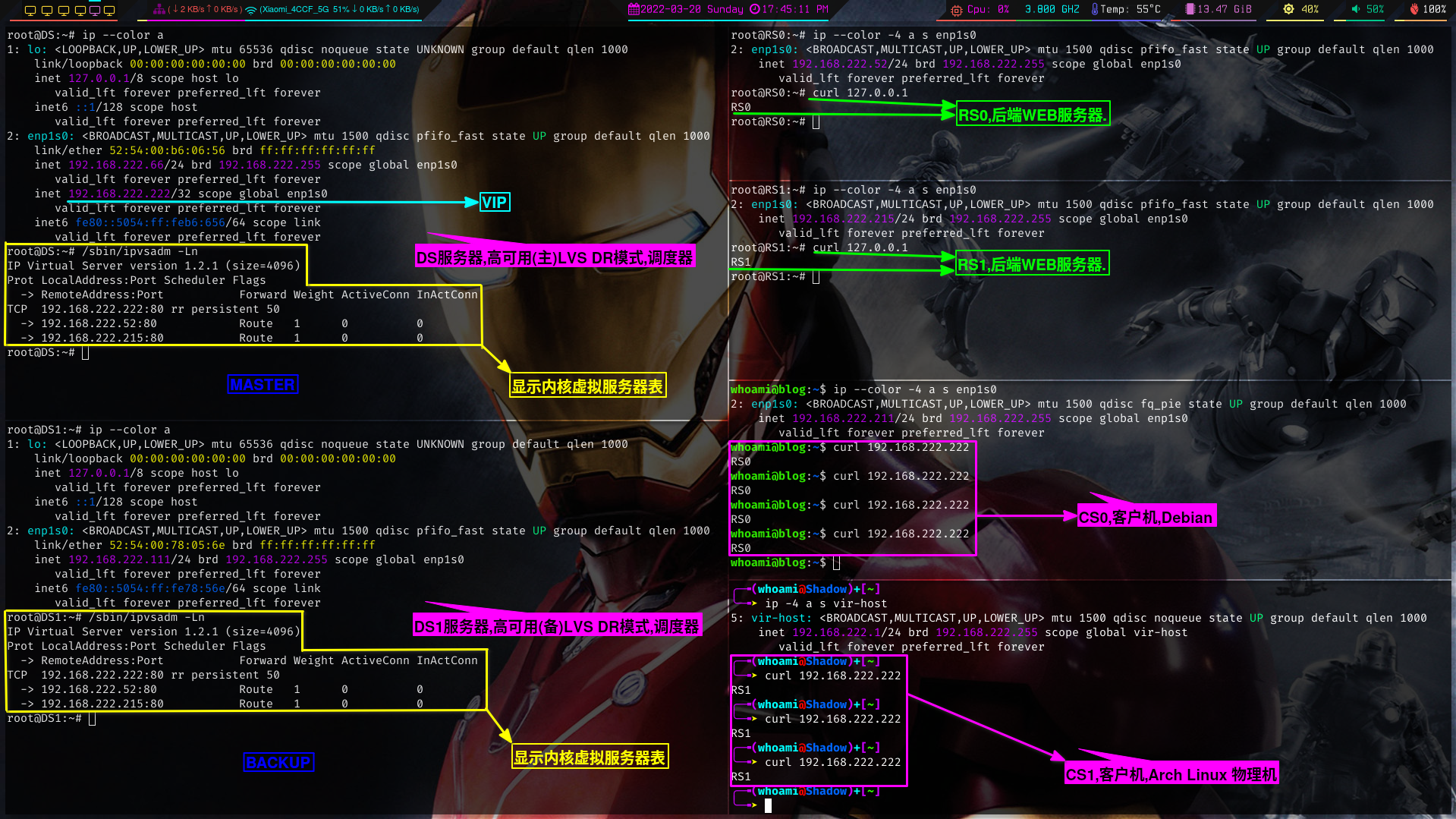1456x819 pixels.
Task: Focus the root@RS0 terminal prompt cursor
Action: pos(816,122)
